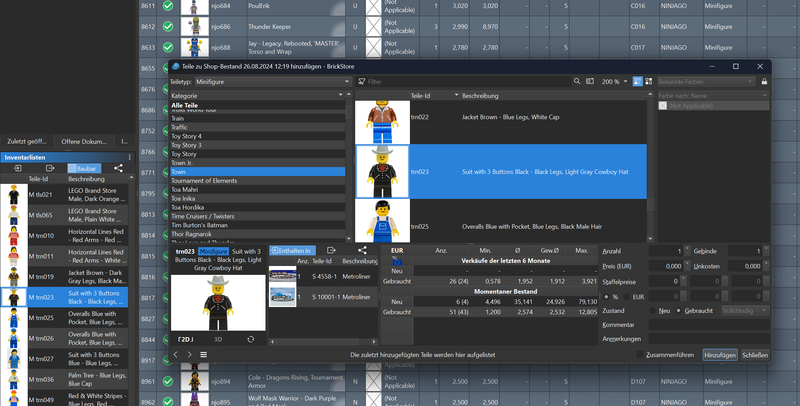Open the Zuletzt geöff... tab
Image resolution: width=800 pixels, height=406 pixels.
(x=27, y=141)
